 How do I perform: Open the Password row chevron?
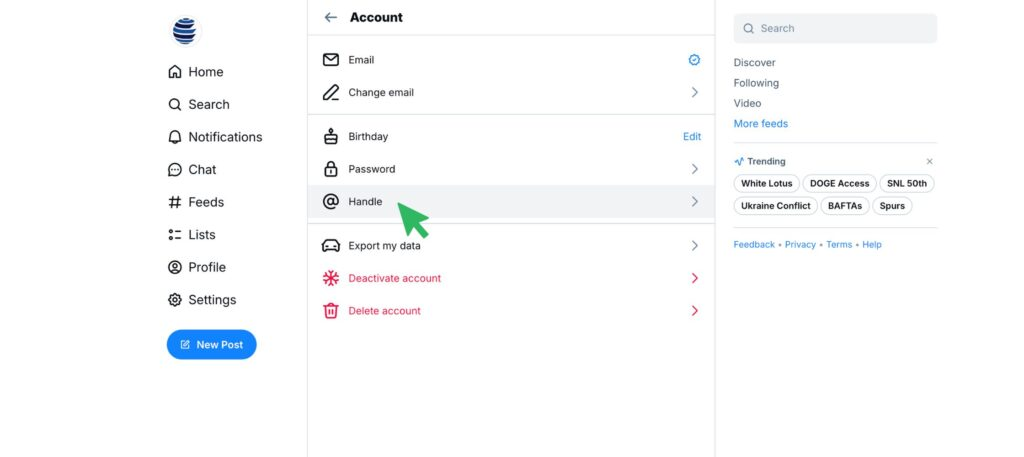(x=694, y=169)
